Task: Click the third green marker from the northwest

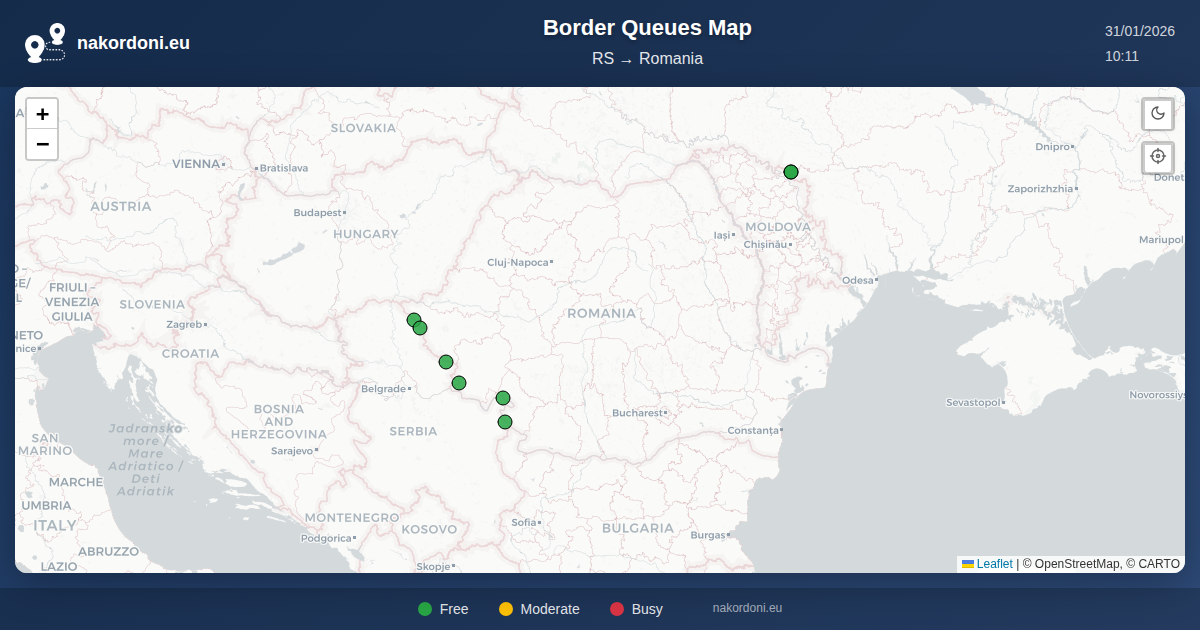Action: [x=446, y=362]
